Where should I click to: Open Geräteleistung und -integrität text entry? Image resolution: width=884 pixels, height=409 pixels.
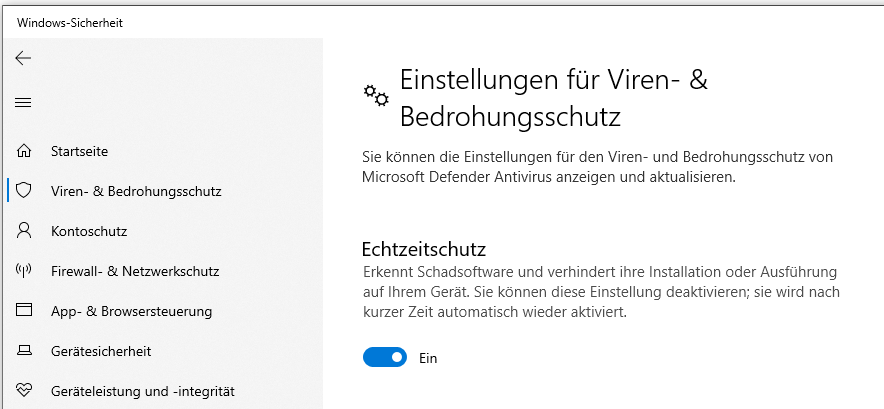point(143,392)
